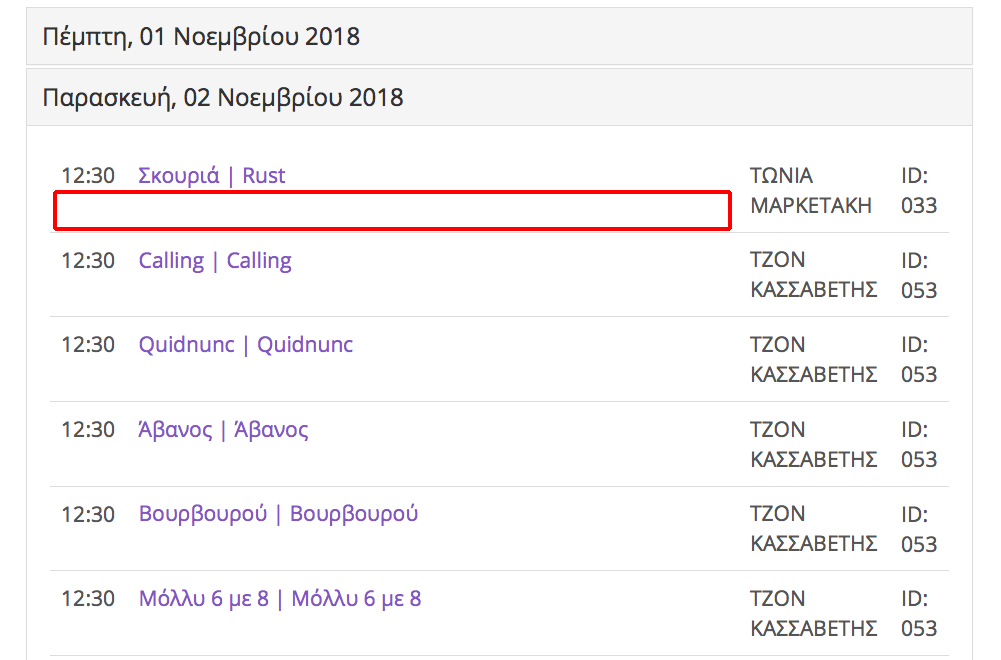The image size is (1001, 660).
Task: Expand the Πέμπτη, 01 Νοεμβρίου 2018 section
Action: point(201,37)
